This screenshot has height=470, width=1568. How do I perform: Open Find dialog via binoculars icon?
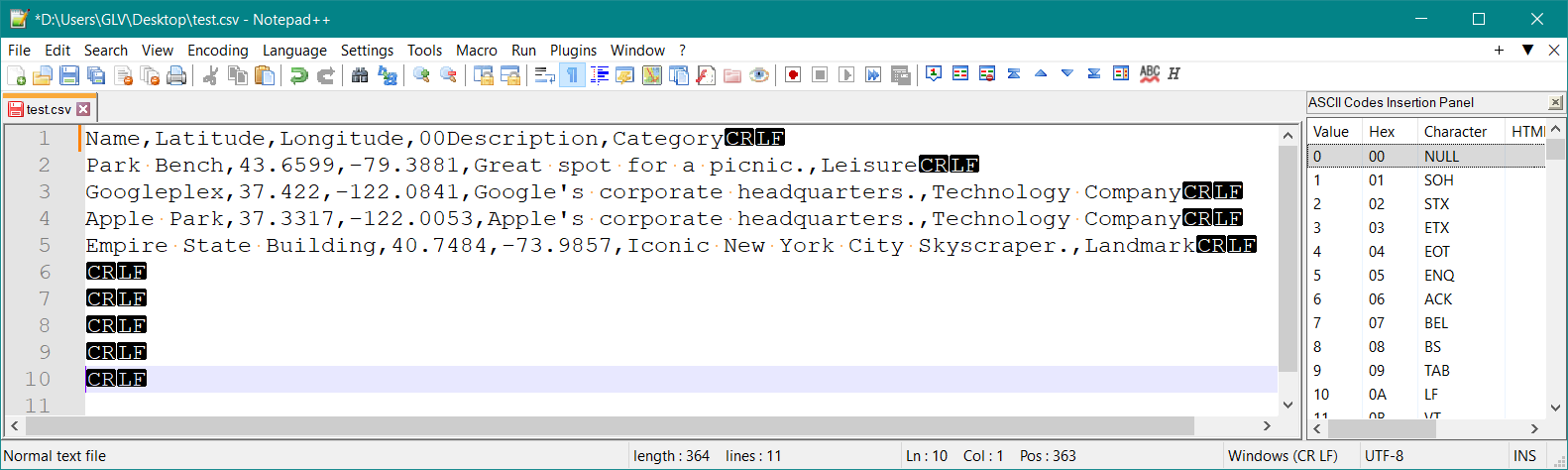pyautogui.click(x=360, y=75)
